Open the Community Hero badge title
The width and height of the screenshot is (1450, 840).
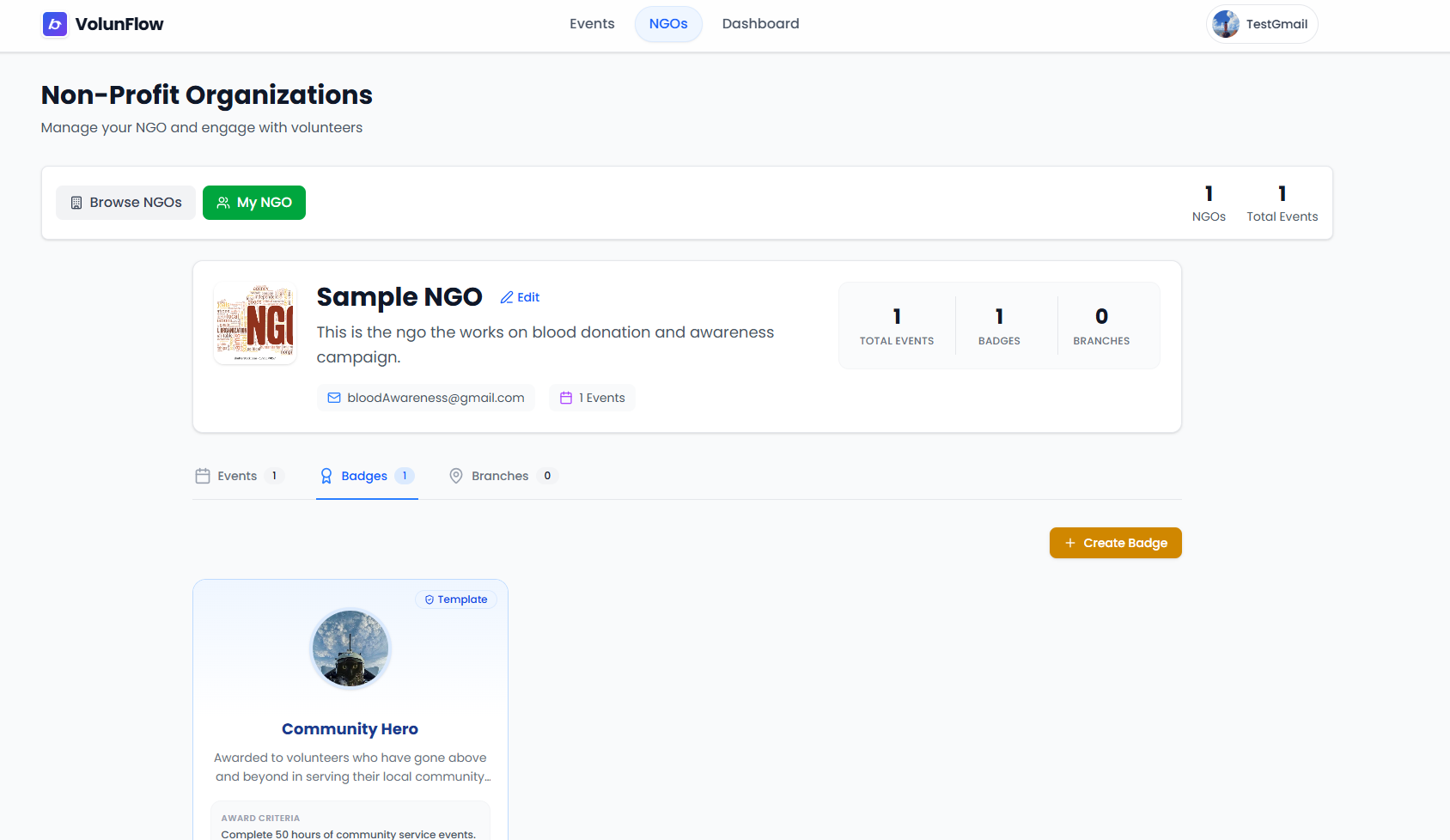click(350, 729)
